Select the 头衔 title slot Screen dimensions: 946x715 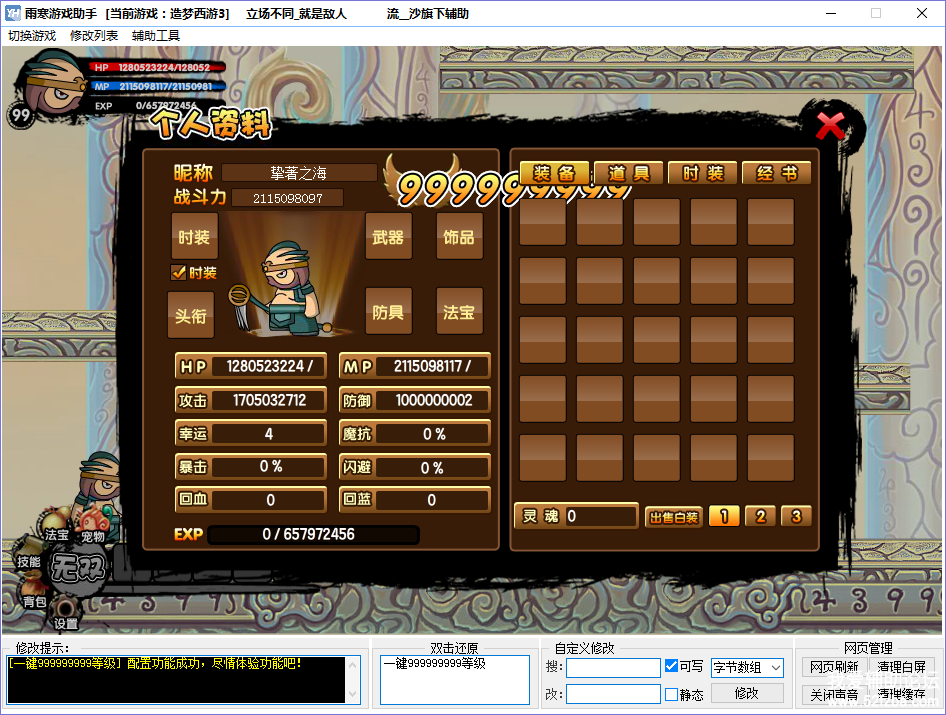click(x=191, y=314)
